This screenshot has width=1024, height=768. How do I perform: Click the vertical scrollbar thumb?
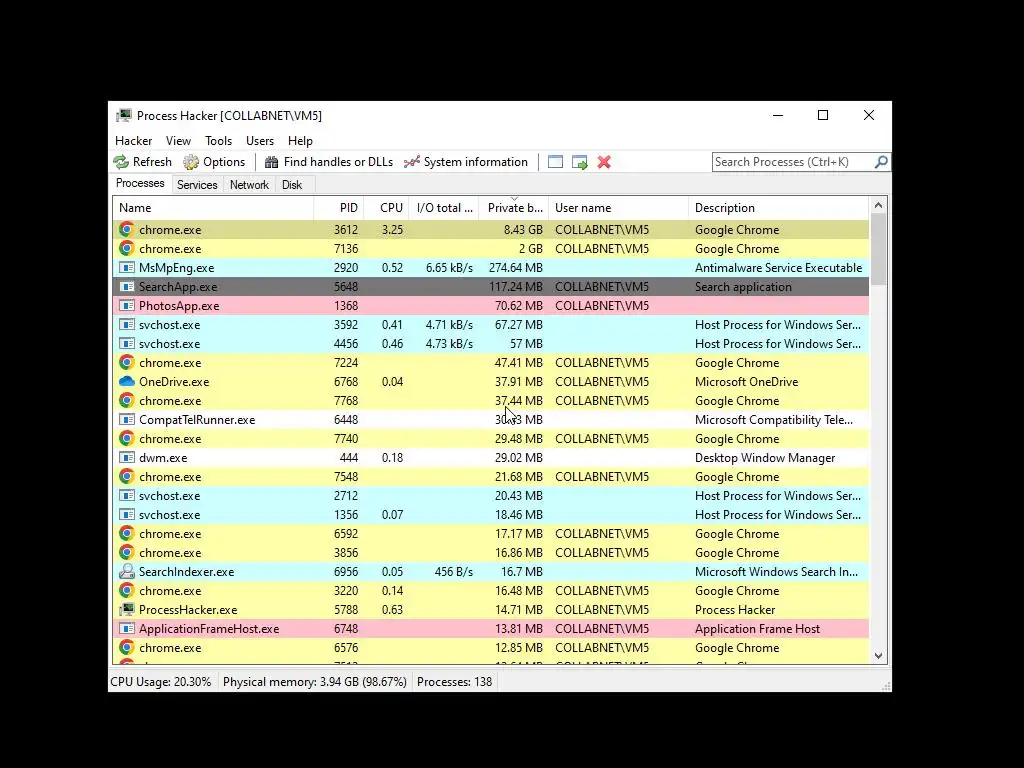tap(878, 249)
